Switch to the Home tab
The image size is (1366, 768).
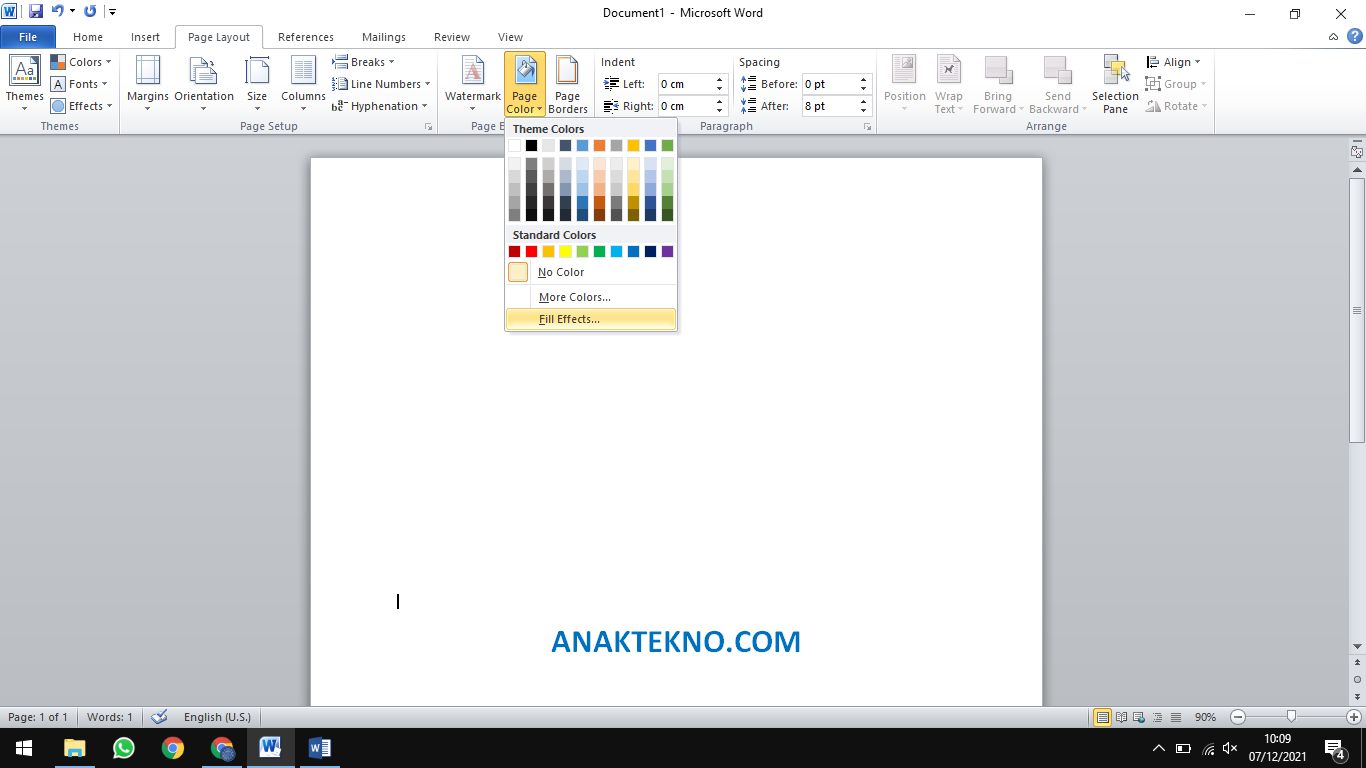[88, 37]
